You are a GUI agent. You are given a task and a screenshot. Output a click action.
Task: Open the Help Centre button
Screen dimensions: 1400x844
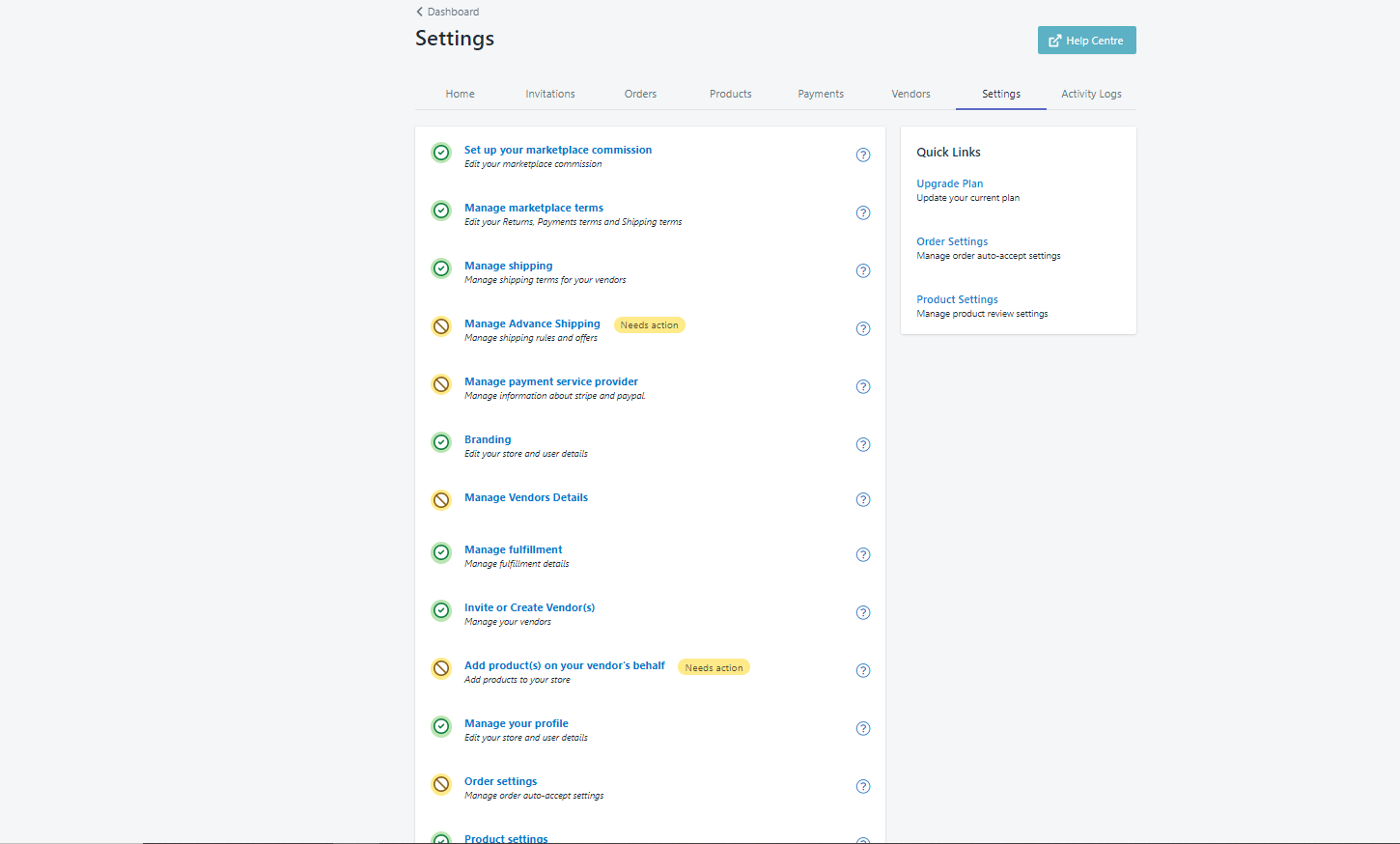[1086, 41]
